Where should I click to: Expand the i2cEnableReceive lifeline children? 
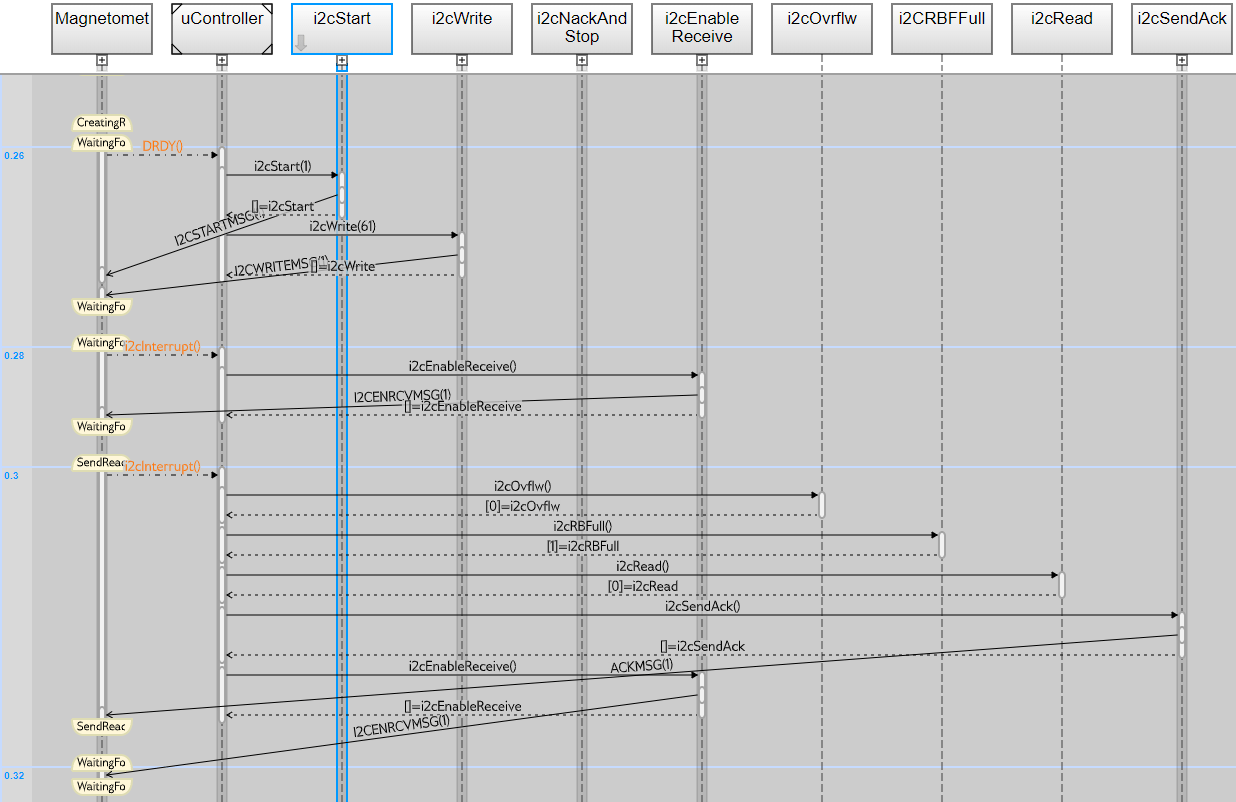pyautogui.click(x=701, y=61)
